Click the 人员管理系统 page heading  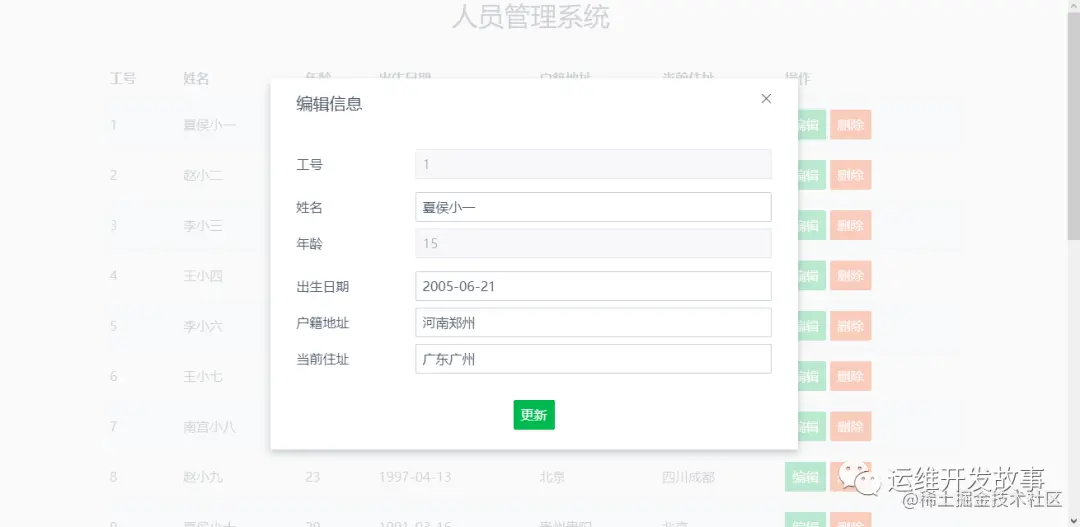click(x=530, y=17)
